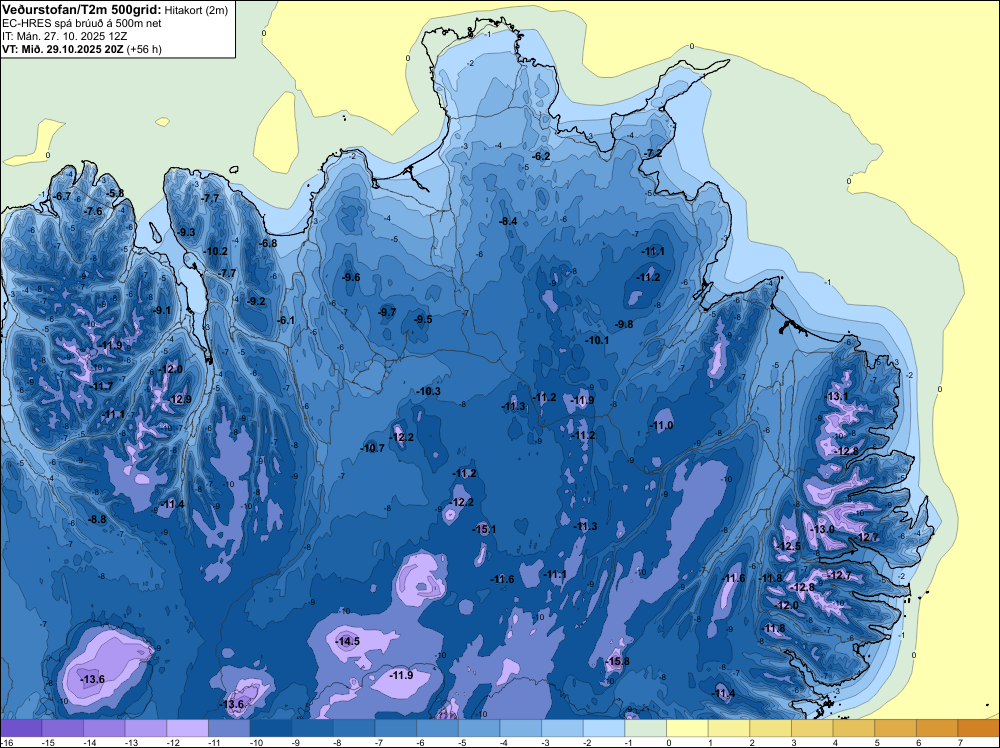
Task: Click the "-12.9" temperature label
Action: click(179, 400)
